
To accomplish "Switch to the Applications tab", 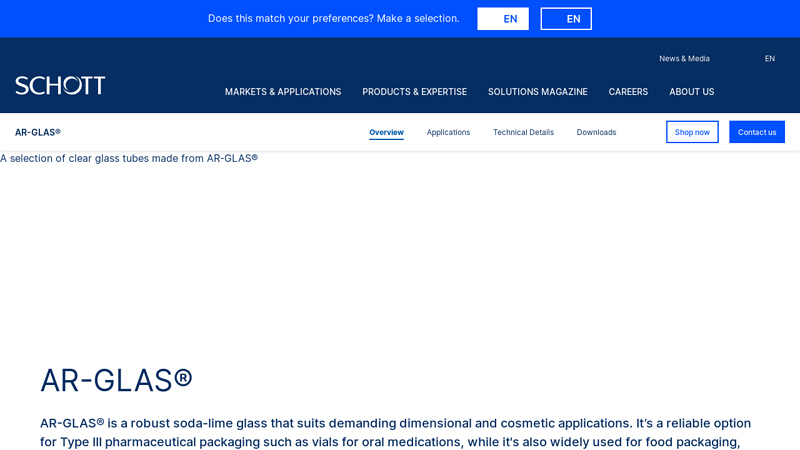I will (448, 132).
